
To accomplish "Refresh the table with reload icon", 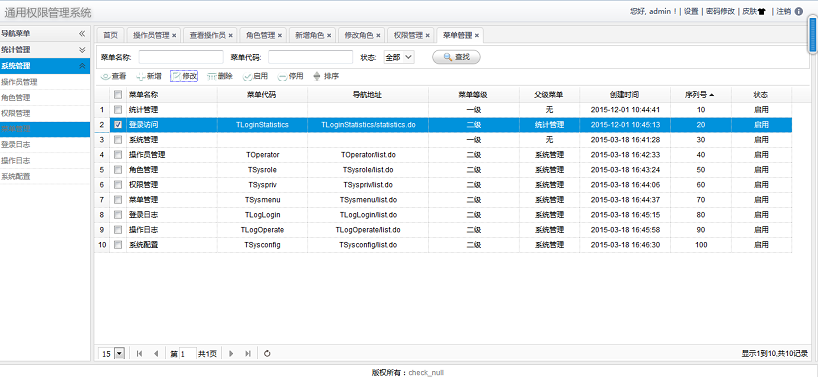I will 267,354.
